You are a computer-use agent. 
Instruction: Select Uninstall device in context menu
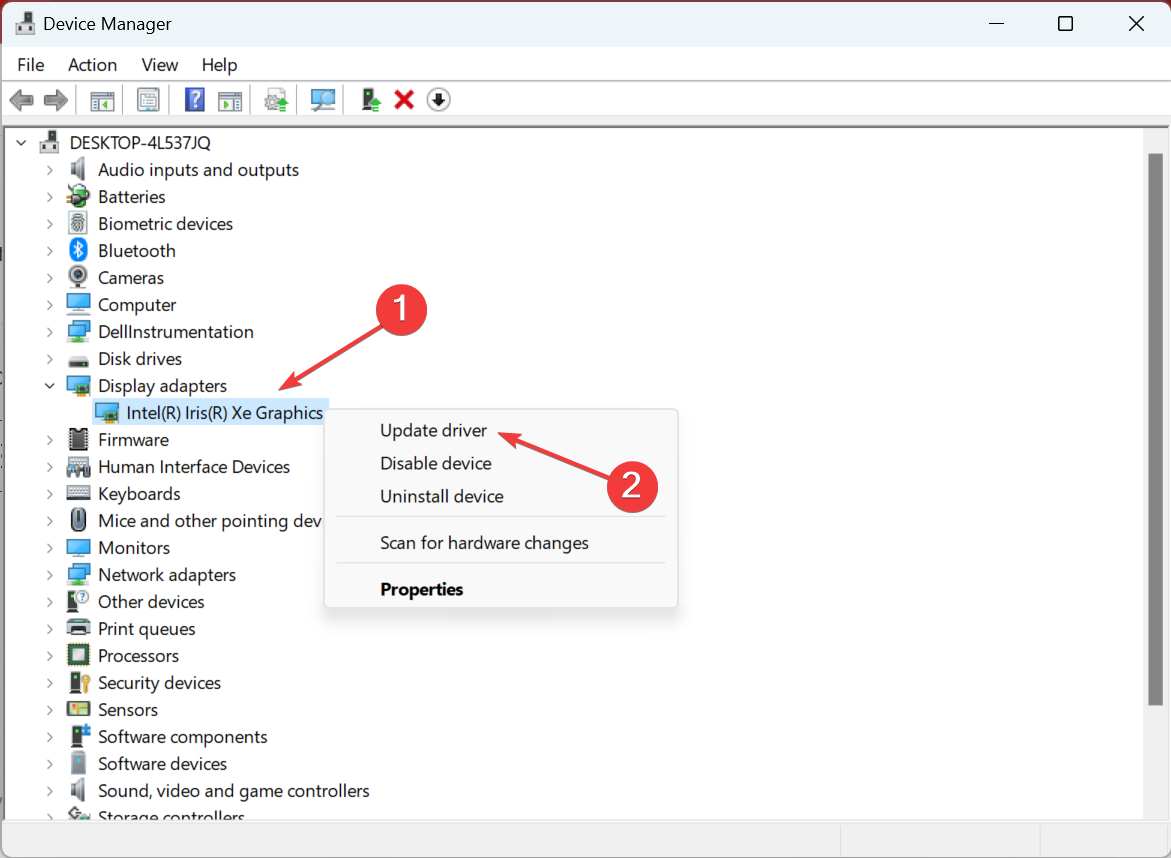point(441,496)
